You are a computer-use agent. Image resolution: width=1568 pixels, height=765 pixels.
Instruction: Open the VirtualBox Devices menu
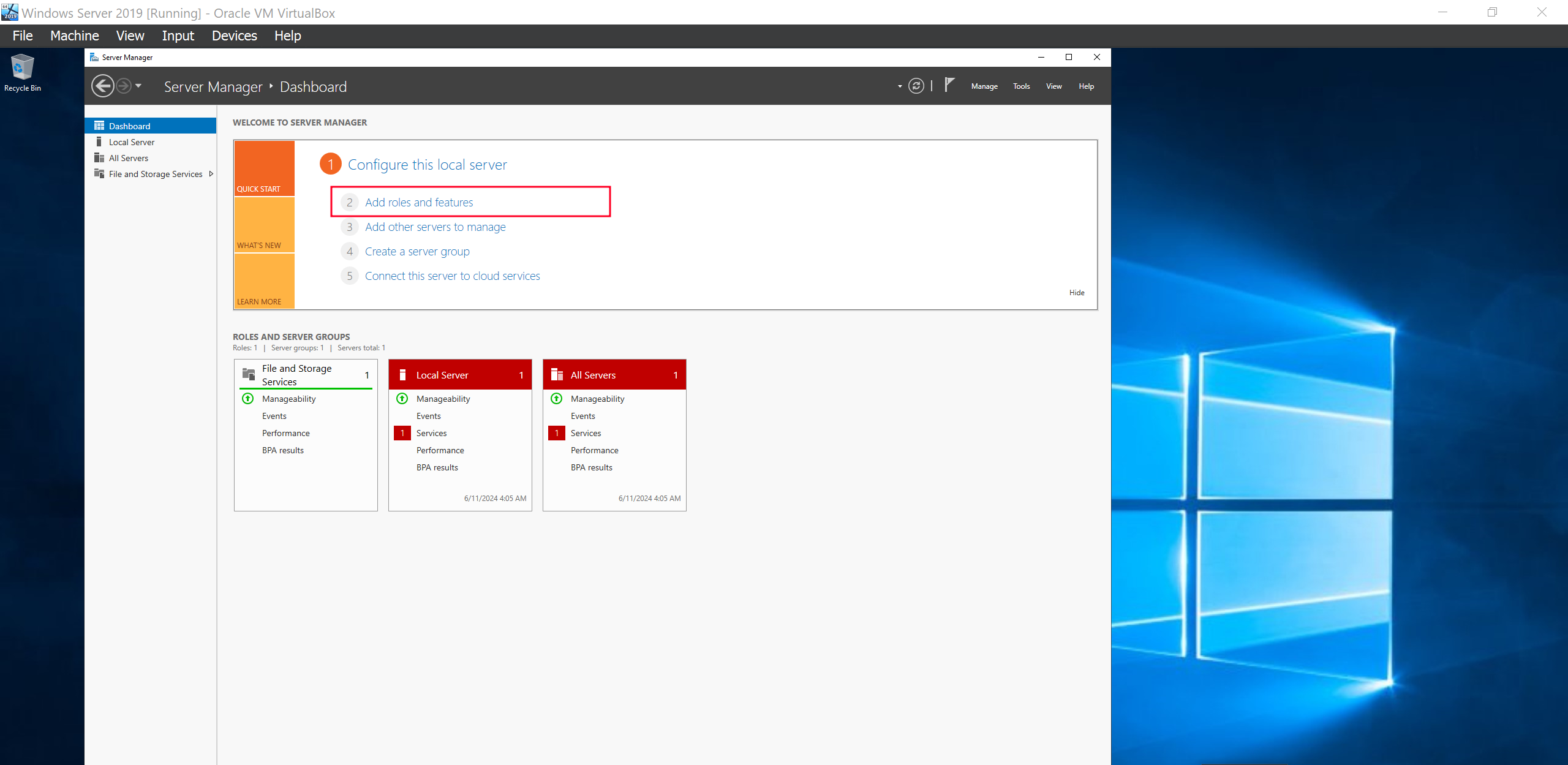(235, 36)
